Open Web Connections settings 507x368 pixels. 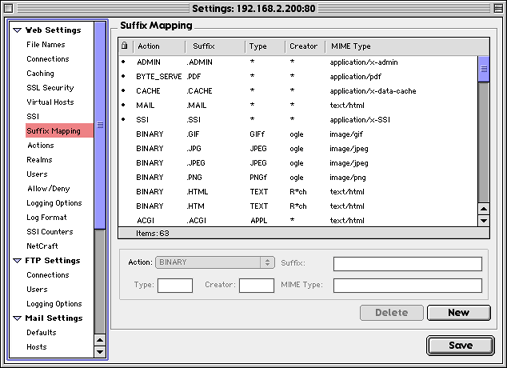click(48, 59)
